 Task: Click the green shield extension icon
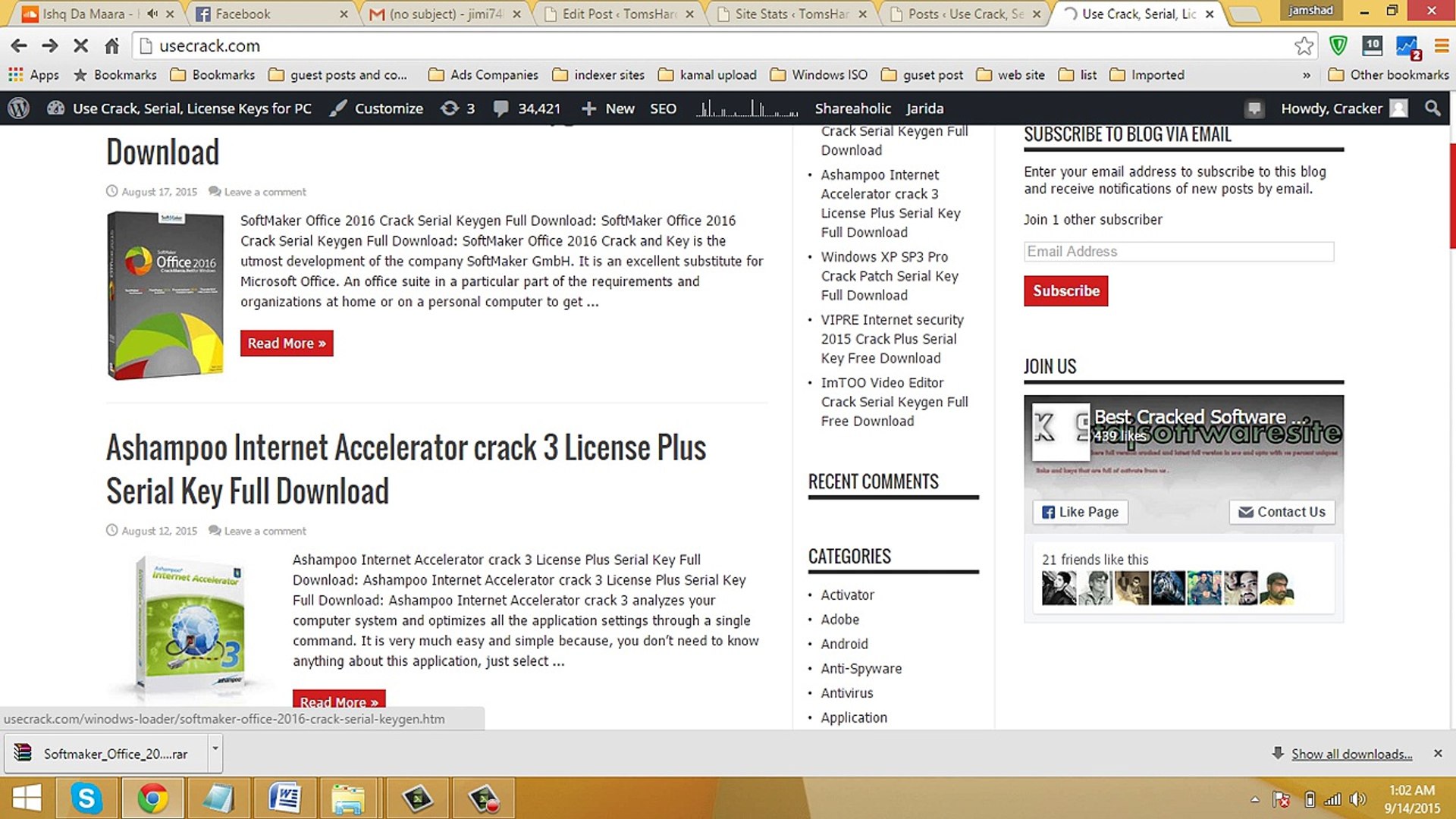1338,46
